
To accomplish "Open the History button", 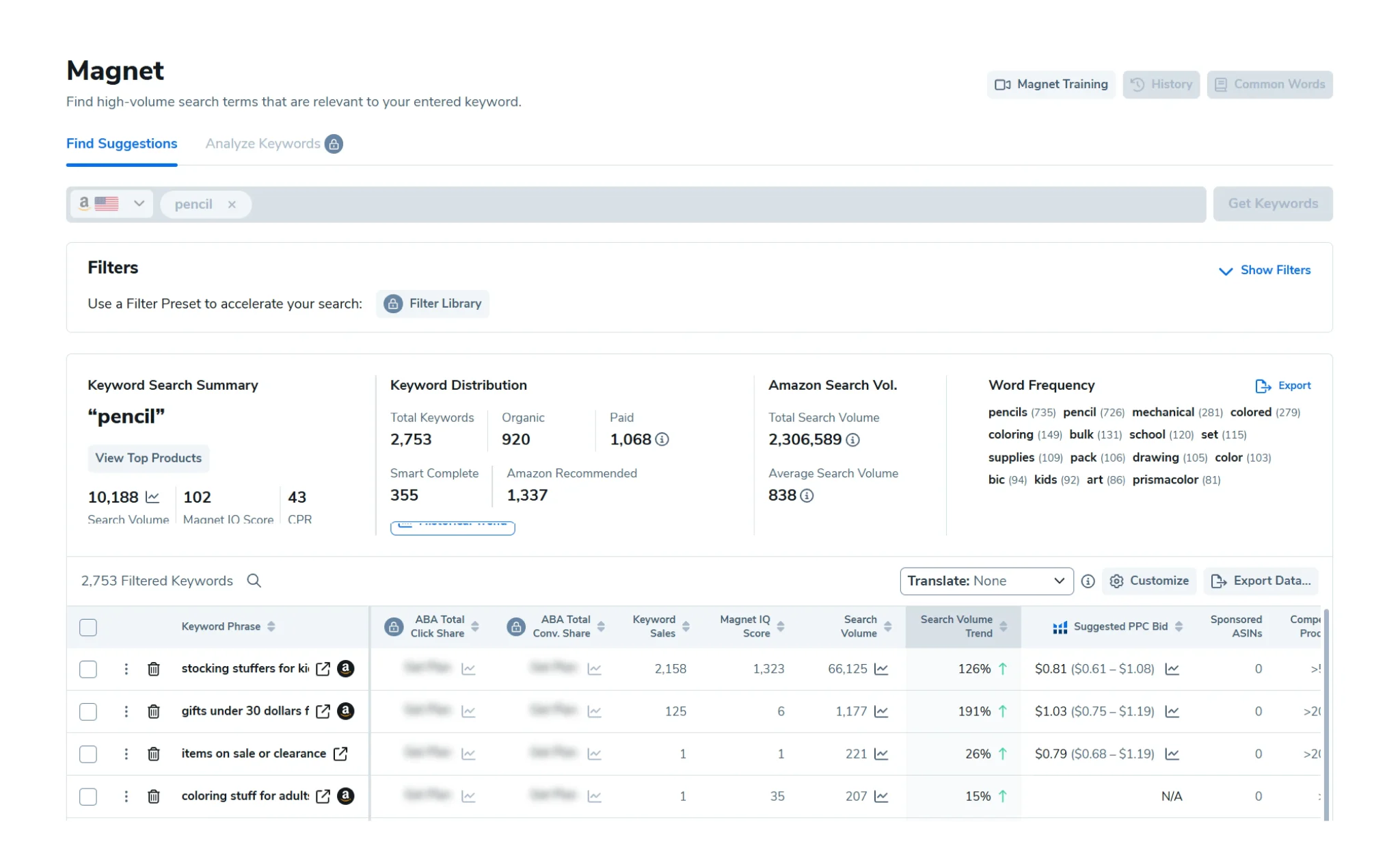I will (1161, 84).
